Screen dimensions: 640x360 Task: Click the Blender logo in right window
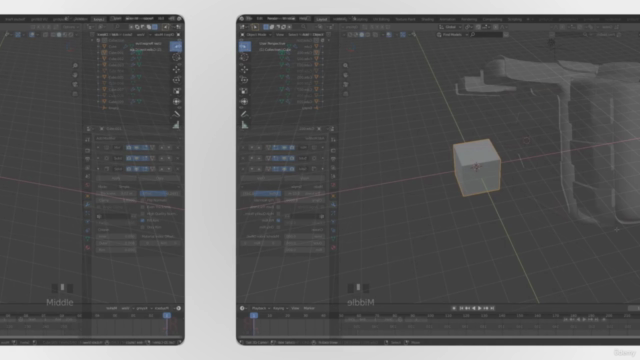tap(242, 19)
